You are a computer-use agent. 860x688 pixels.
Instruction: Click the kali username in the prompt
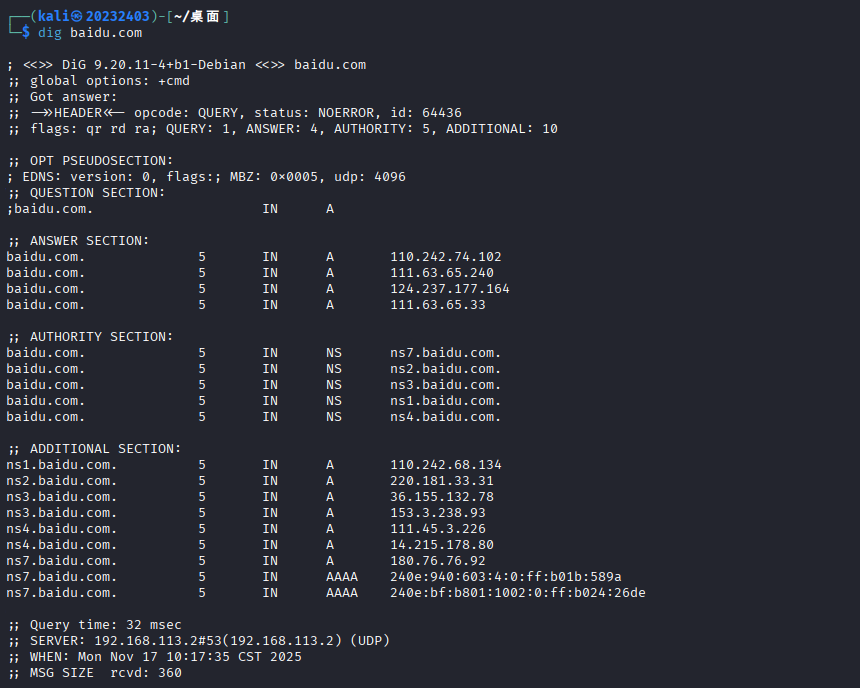54,16
